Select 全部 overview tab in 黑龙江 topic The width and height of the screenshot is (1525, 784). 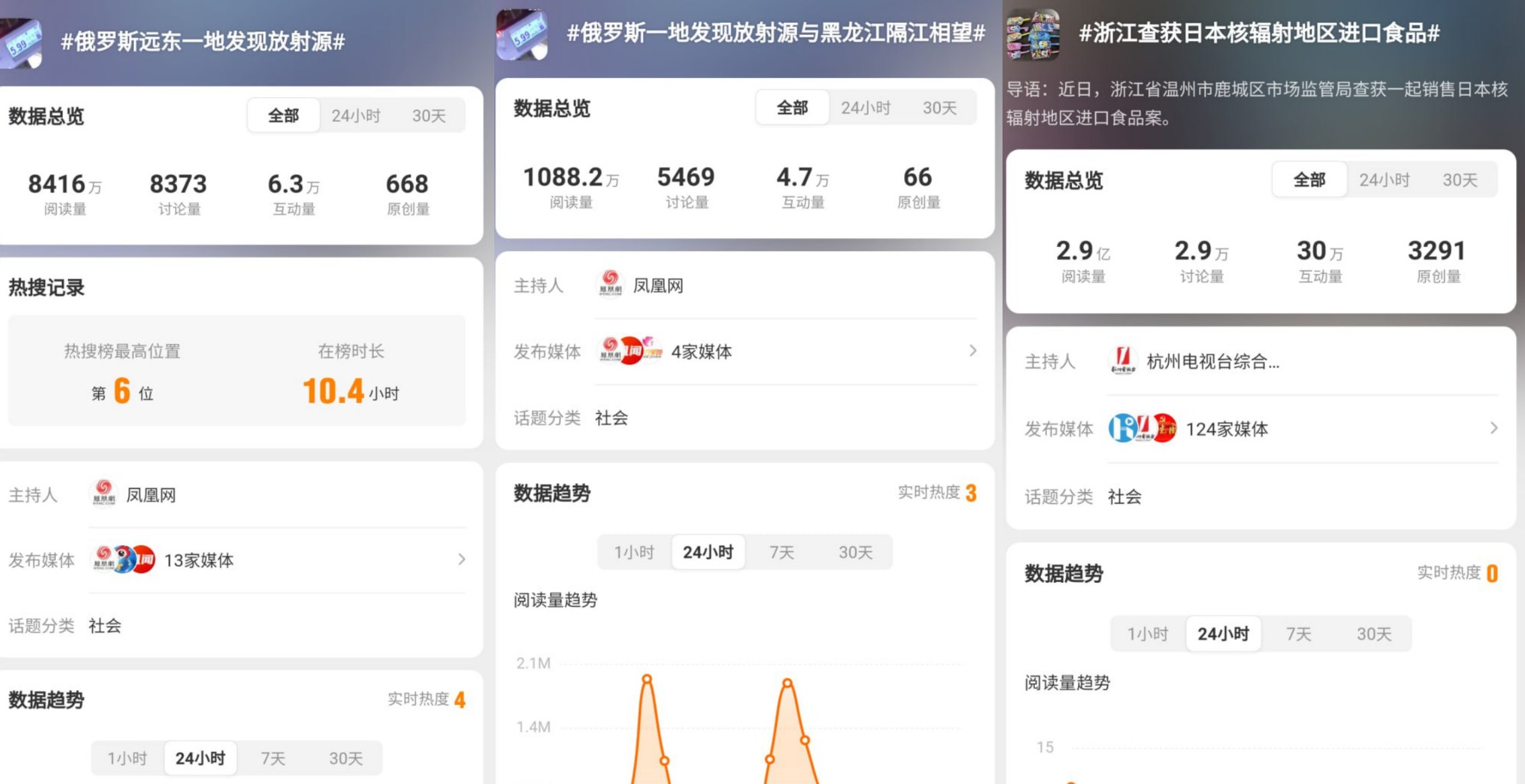tap(792, 108)
